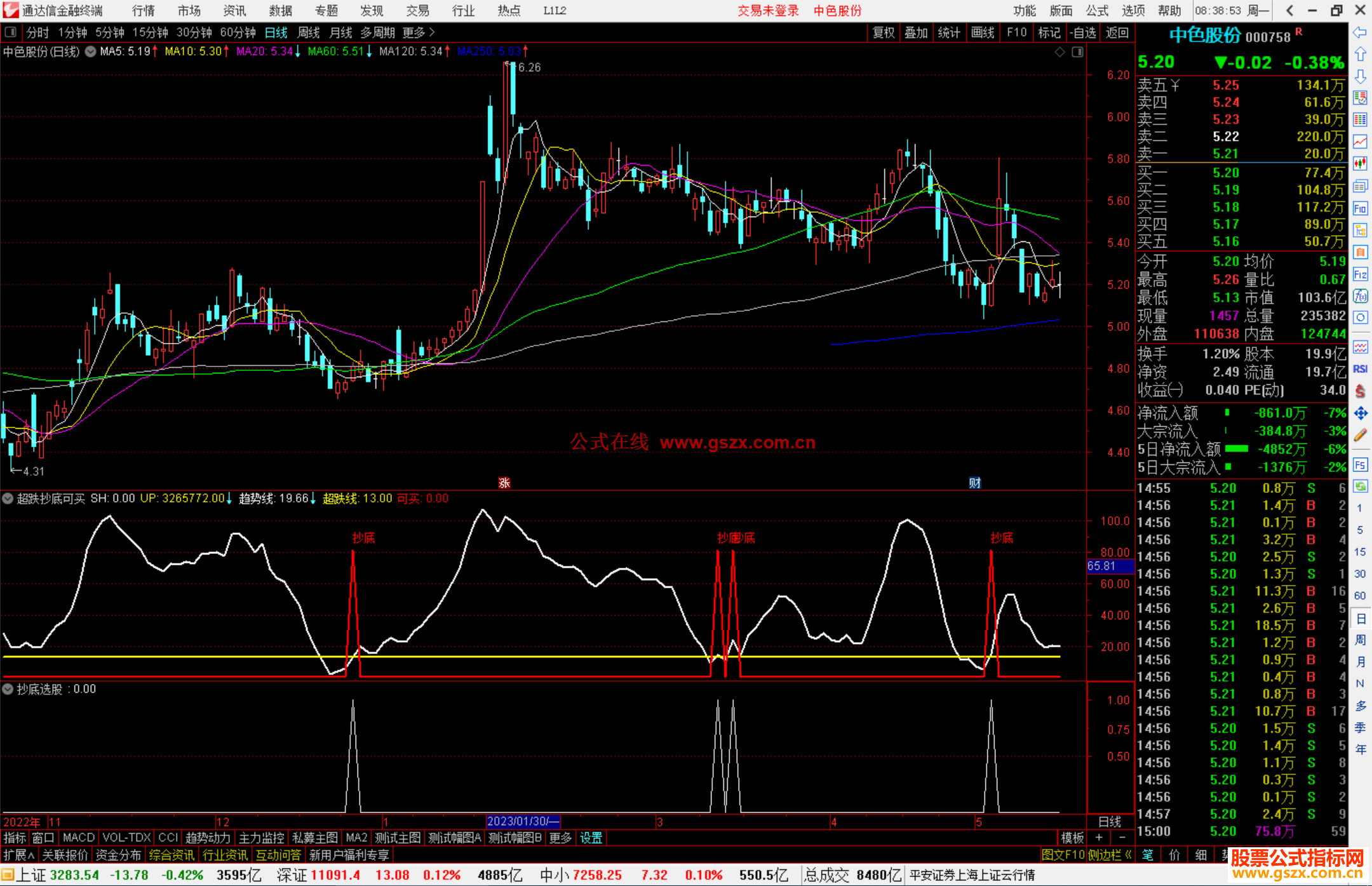Select the 60分钟 period tab
Viewport: 1372px width, 886px height.
(x=238, y=32)
